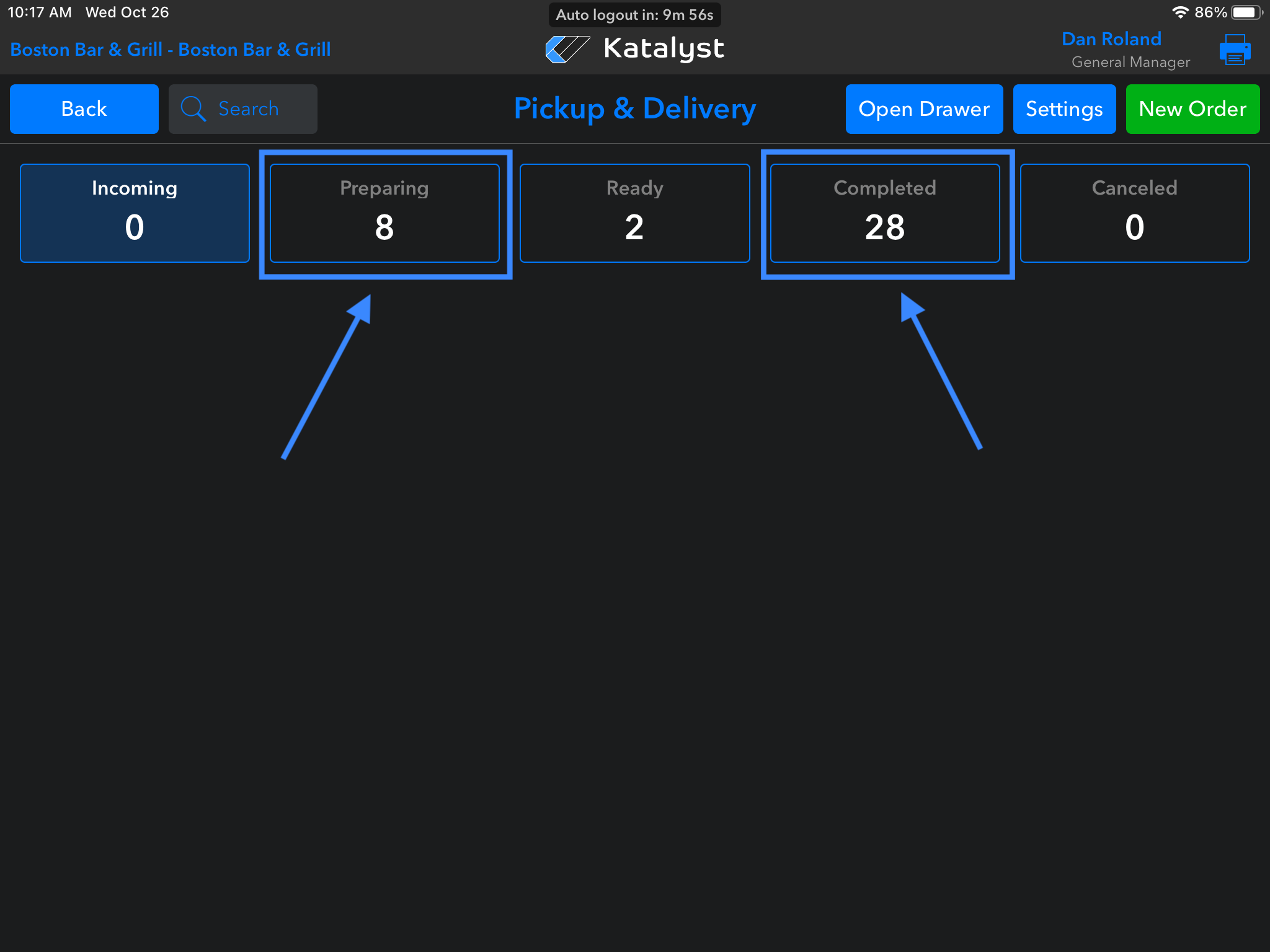Click the Katalyst logo icon
Image resolution: width=1270 pixels, height=952 pixels.
[x=567, y=49]
